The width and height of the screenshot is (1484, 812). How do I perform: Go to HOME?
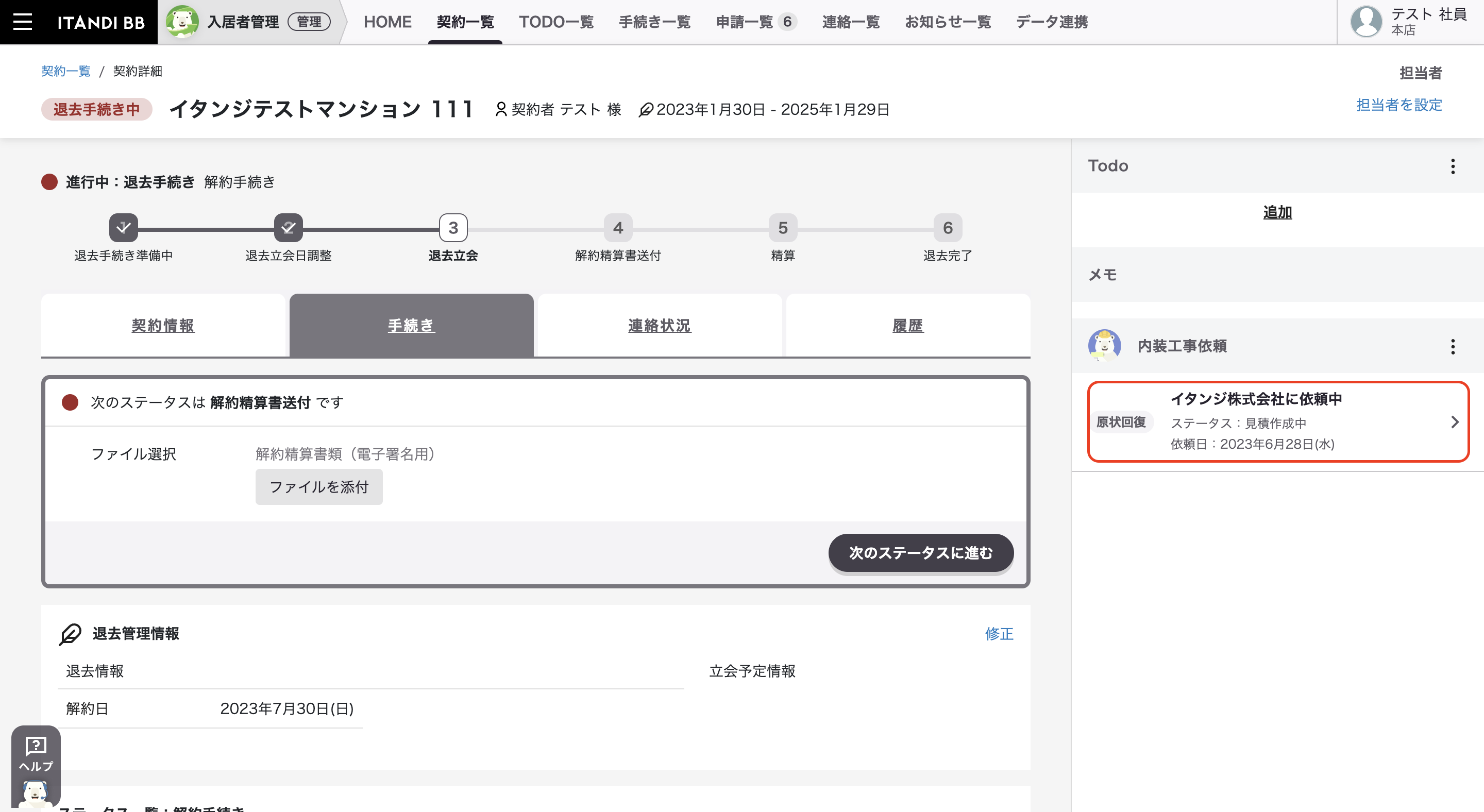[x=387, y=22]
